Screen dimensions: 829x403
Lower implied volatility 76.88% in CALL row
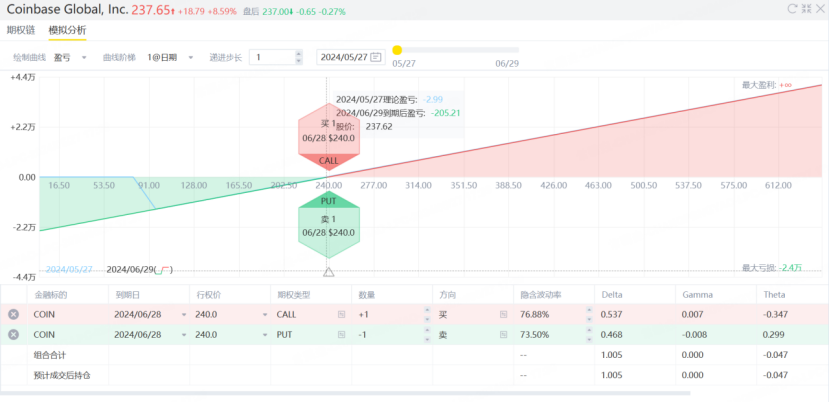(x=589, y=318)
